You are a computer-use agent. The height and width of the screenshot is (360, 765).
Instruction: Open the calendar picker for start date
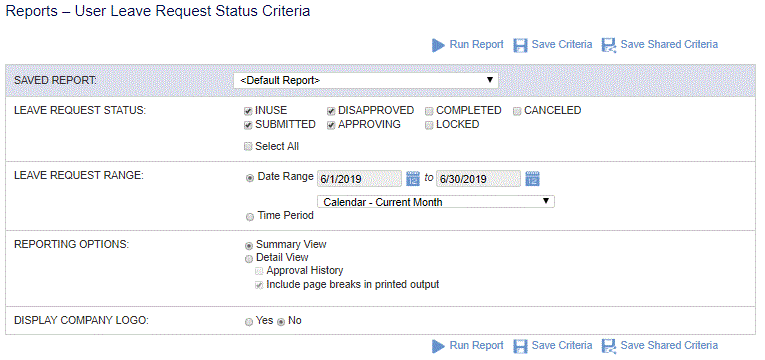click(x=413, y=179)
